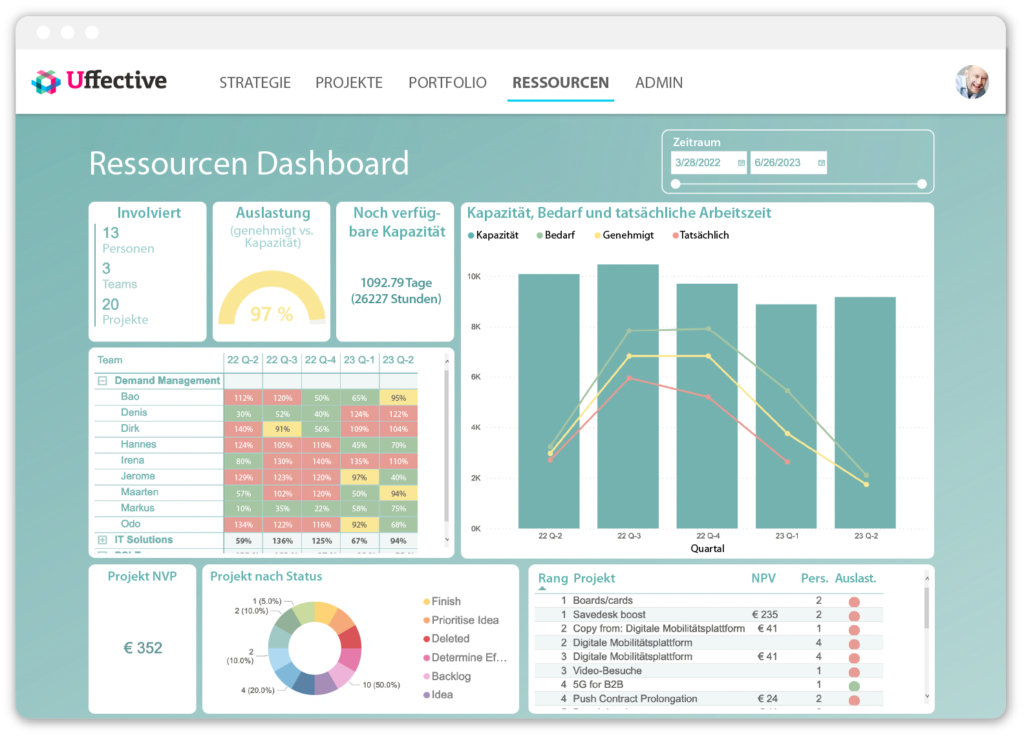Switch to the PROJEKTE tab
The width and height of the screenshot is (1024, 737).
coord(349,83)
